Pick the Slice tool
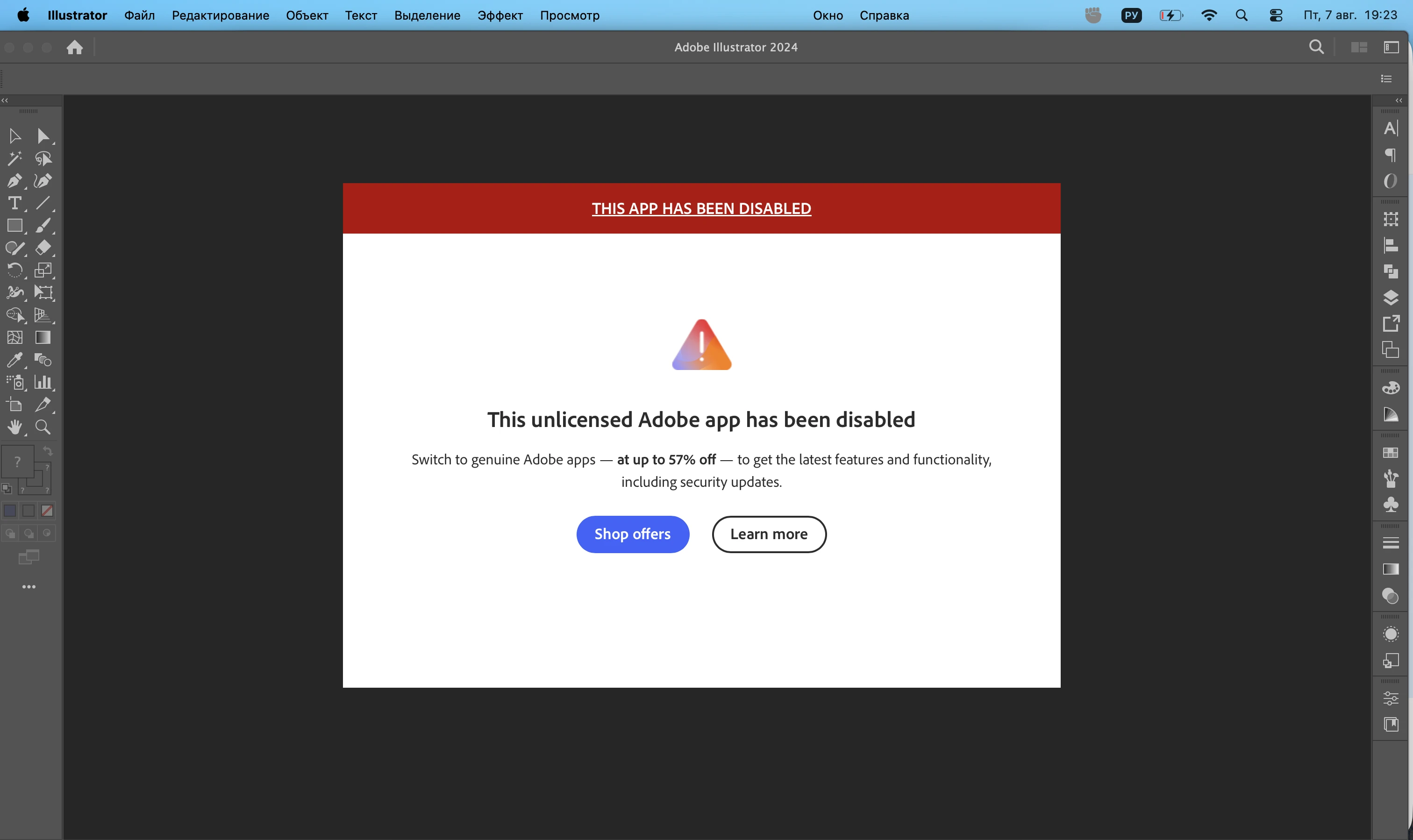1413x840 pixels. 43,405
